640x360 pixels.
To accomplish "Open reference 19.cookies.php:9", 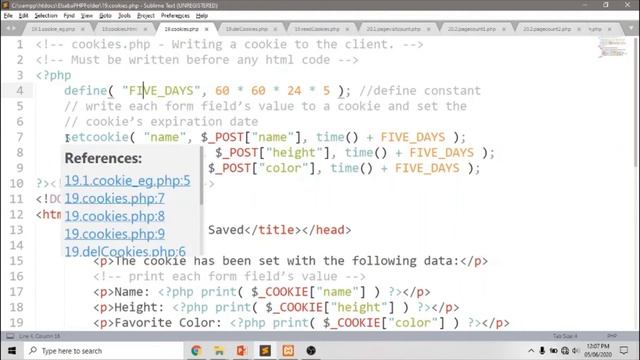I will click(114, 234).
